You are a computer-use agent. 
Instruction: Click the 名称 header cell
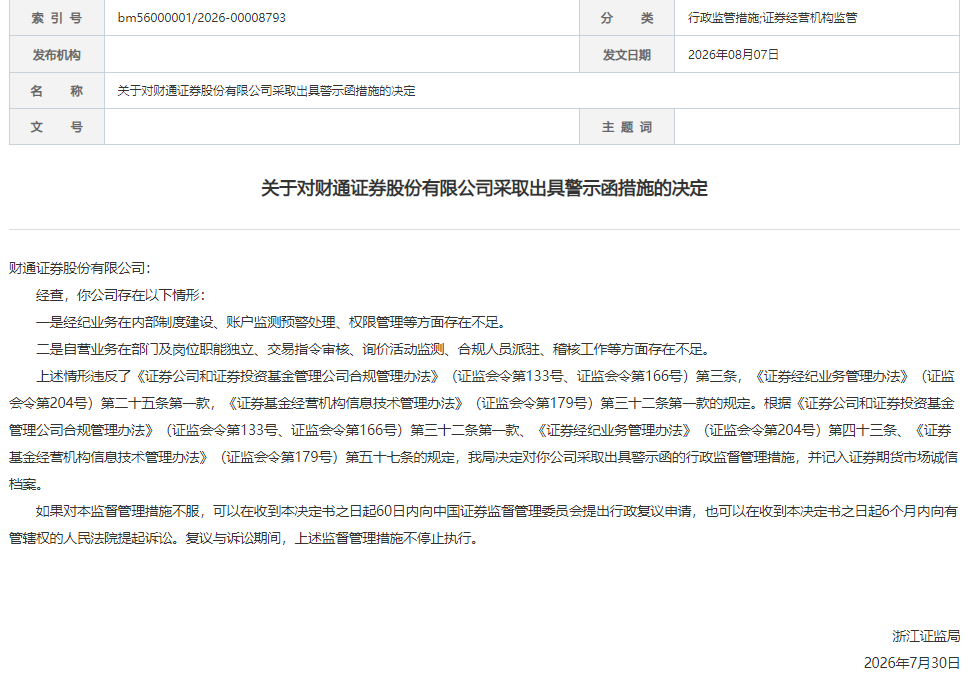57,91
